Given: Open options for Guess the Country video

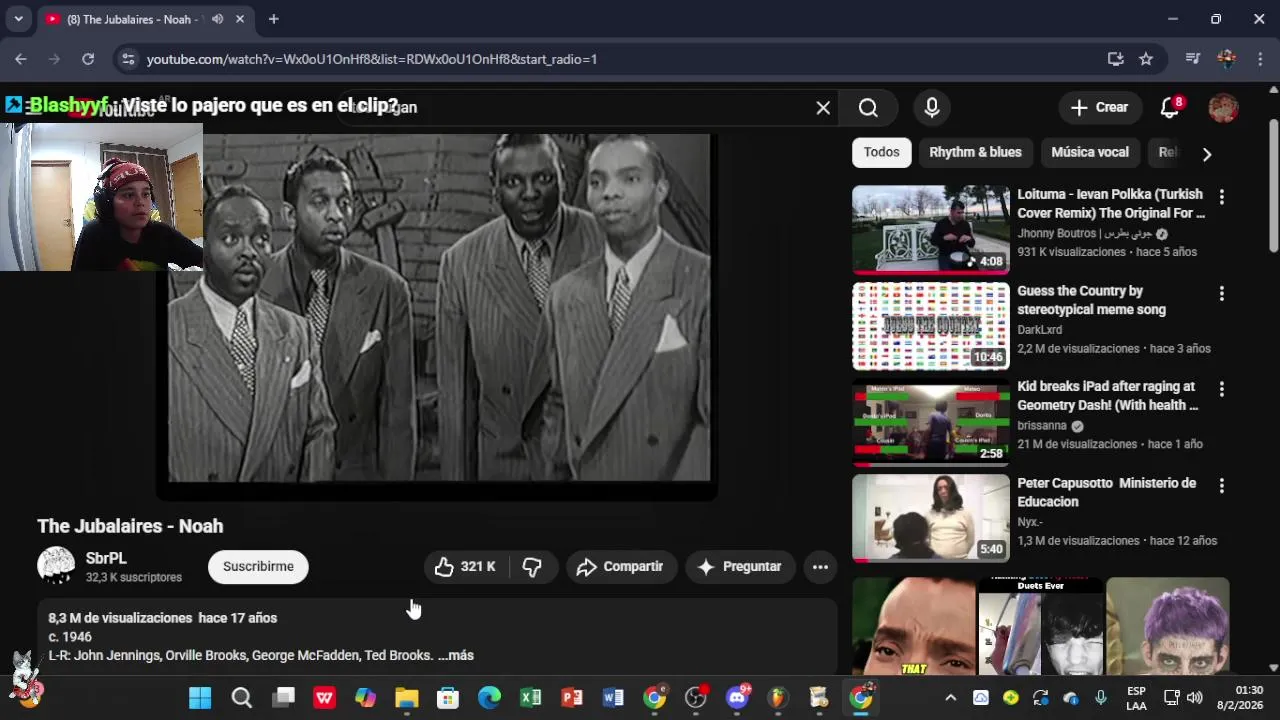Looking at the screenshot, I should coord(1221,294).
